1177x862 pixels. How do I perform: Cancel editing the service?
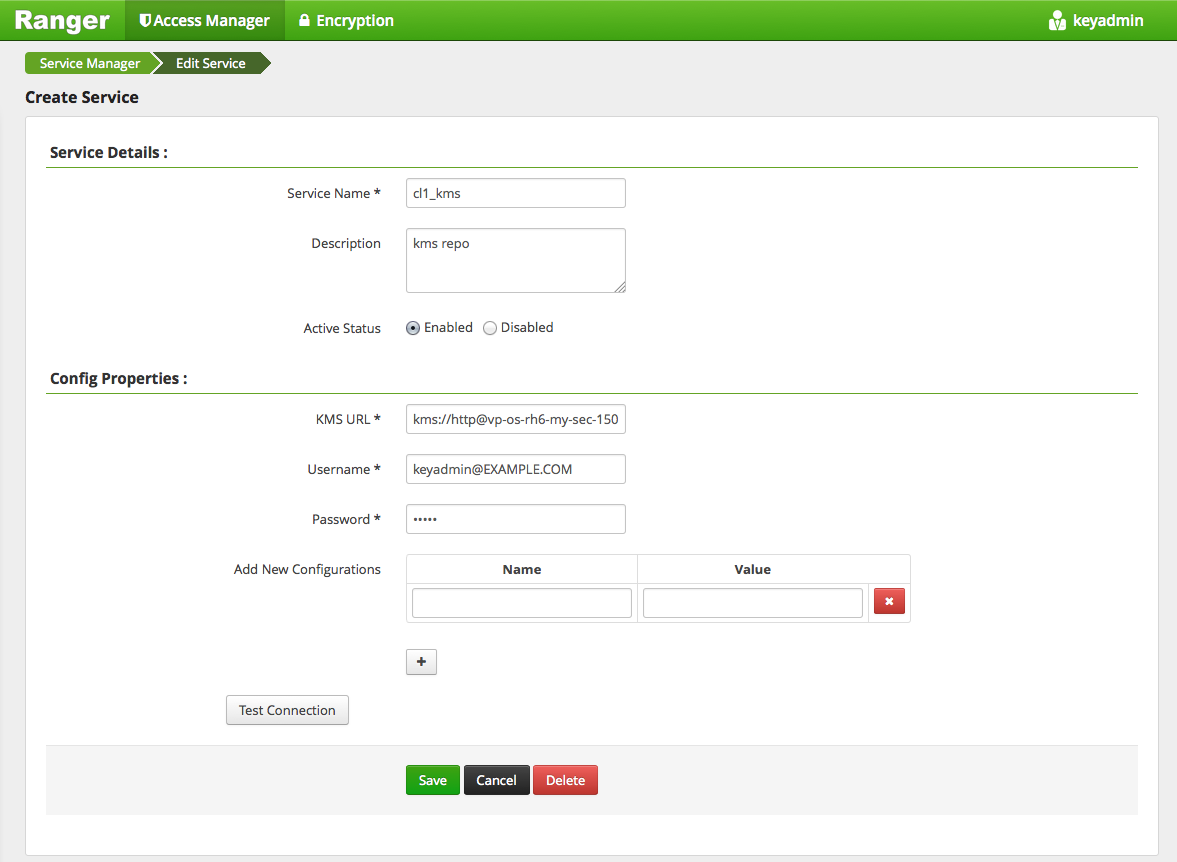[x=496, y=780]
